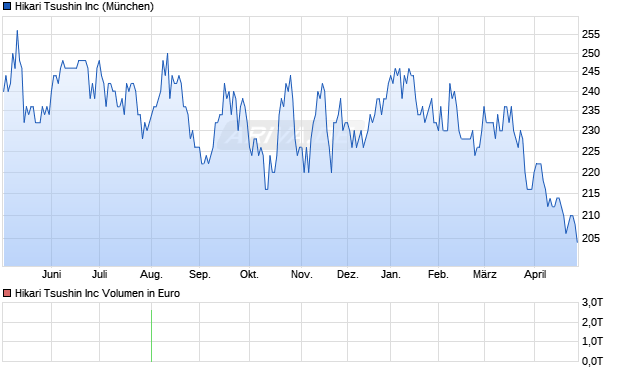Click the 'Hikari Tsushin Inc Volumen in Euro' label
Screen dimensions: 620x371
[x=97, y=293]
